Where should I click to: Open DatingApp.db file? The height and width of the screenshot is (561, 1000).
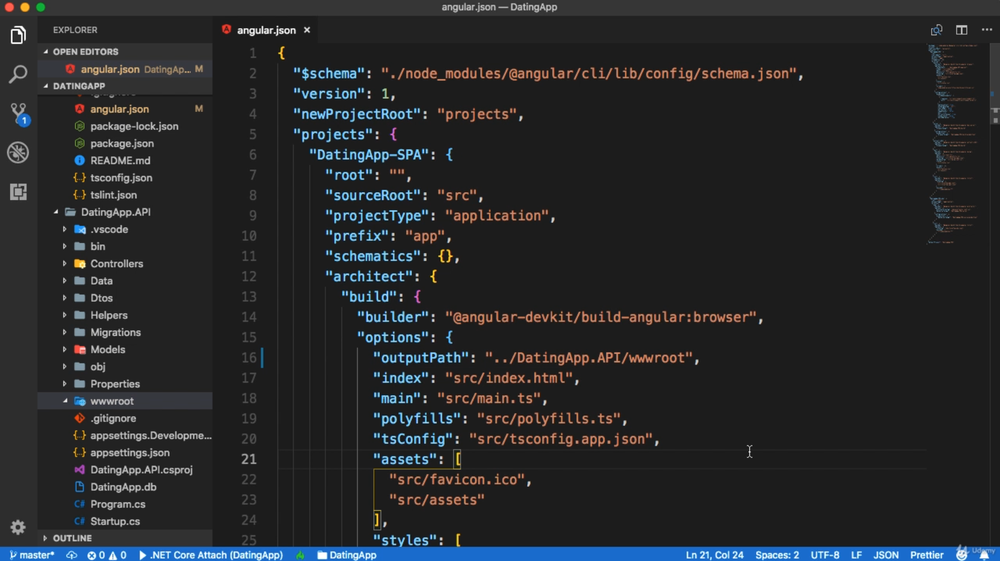click(x=125, y=487)
